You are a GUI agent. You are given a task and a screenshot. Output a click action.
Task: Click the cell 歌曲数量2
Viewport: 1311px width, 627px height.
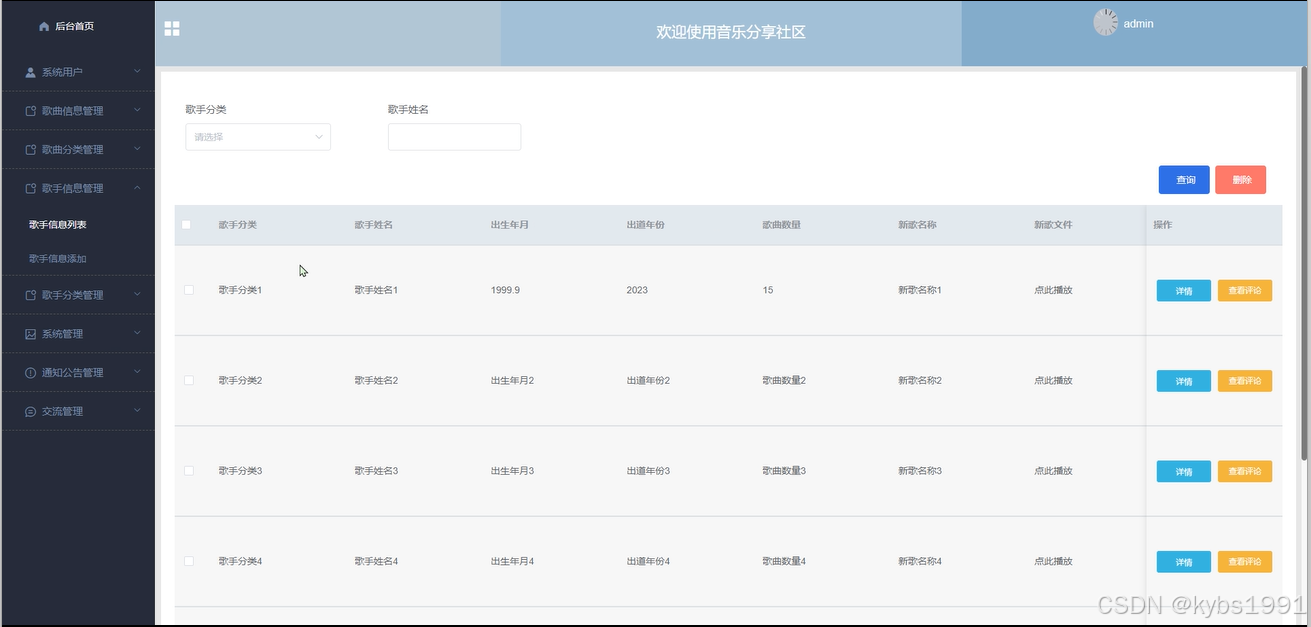tap(784, 380)
